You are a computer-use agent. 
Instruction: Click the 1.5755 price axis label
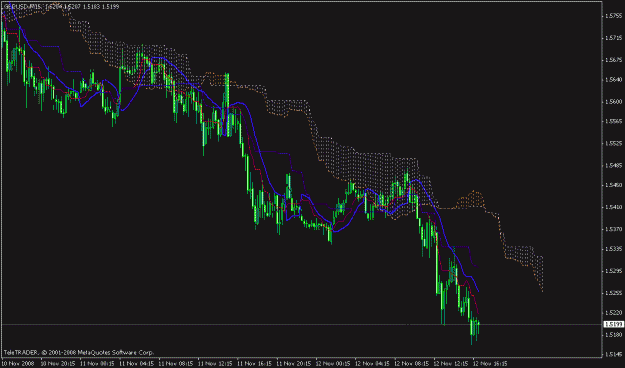[614, 16]
